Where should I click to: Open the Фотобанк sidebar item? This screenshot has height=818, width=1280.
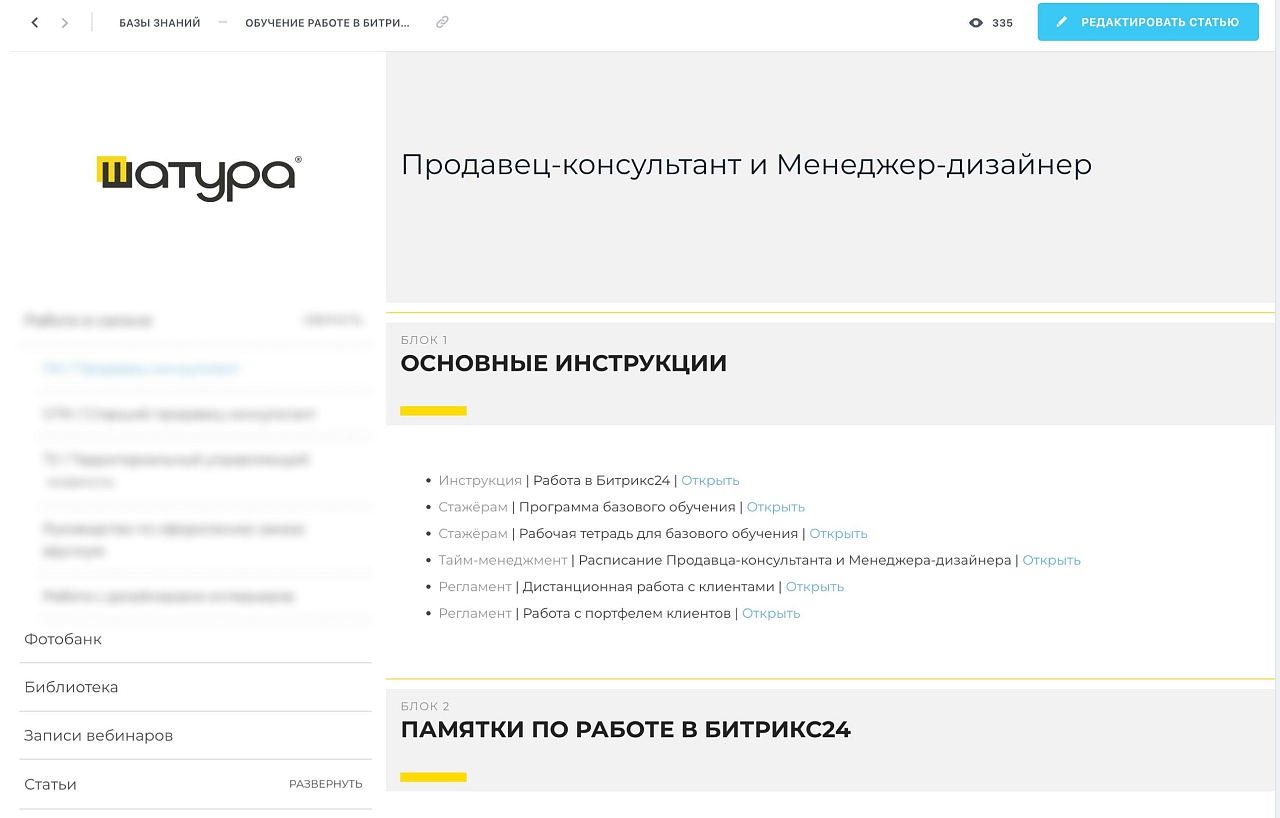tap(63, 639)
